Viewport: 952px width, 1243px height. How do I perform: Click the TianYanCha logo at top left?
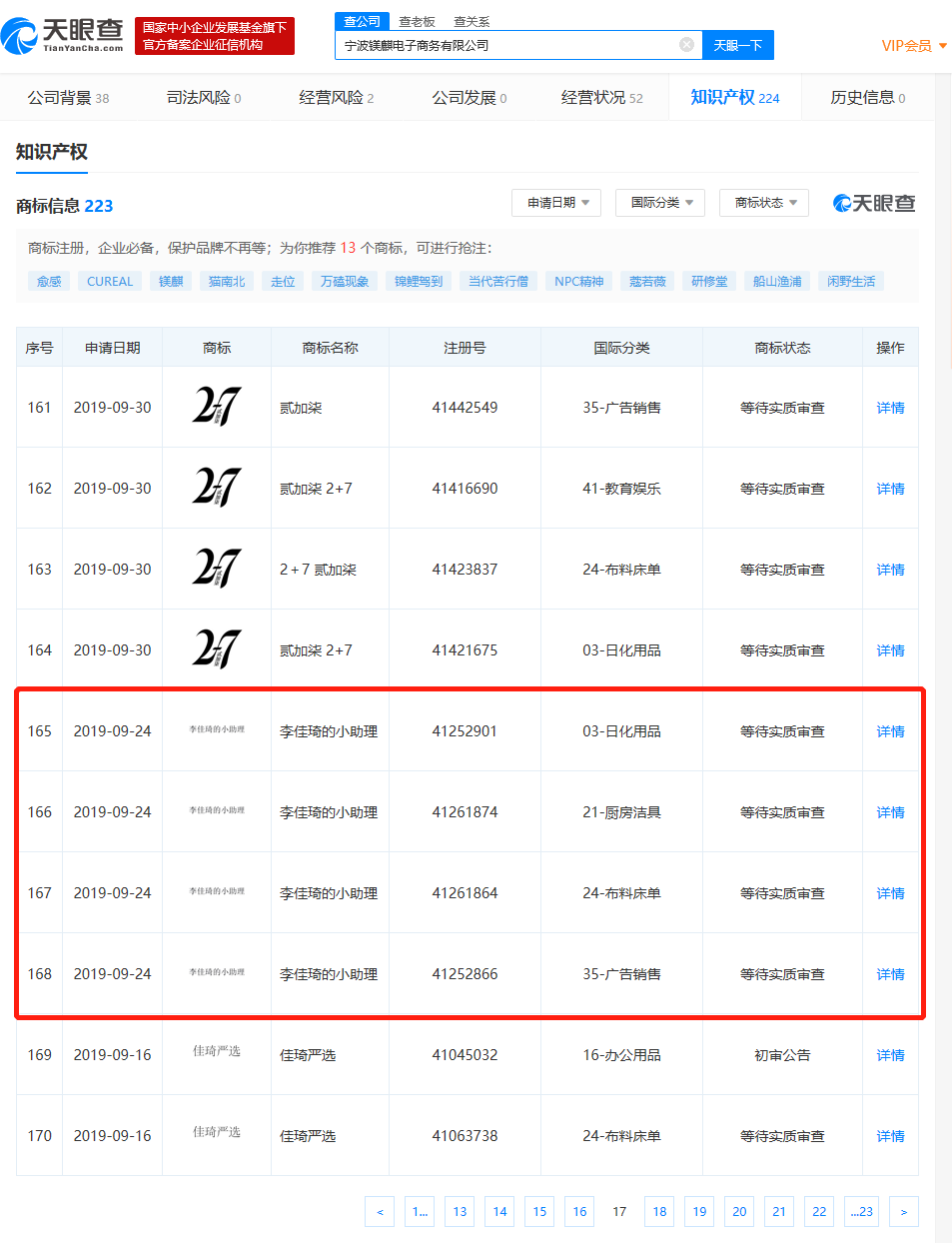[x=63, y=36]
